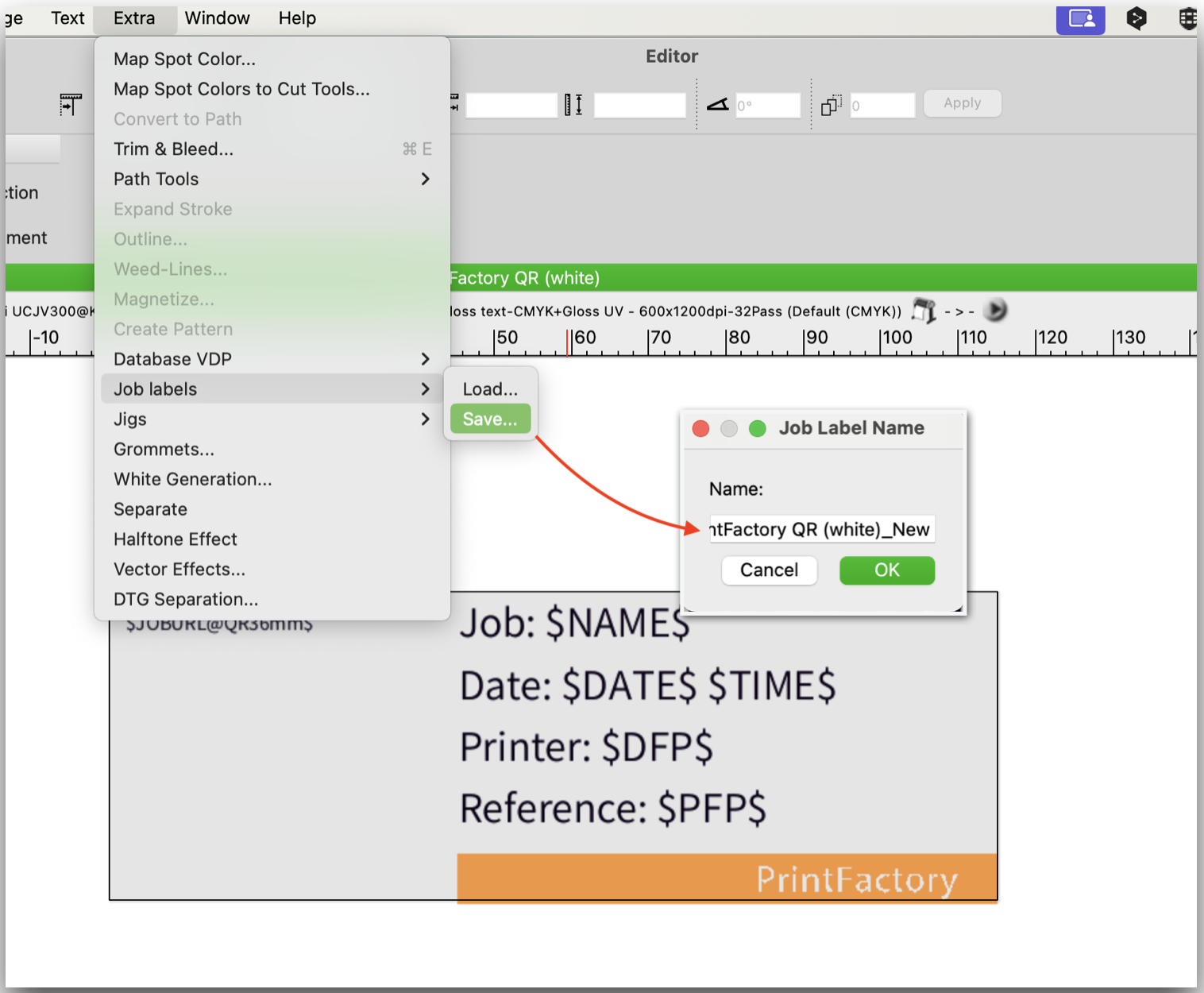This screenshot has height=993, width=1204.
Task: Open the Text menu
Action: [68, 18]
